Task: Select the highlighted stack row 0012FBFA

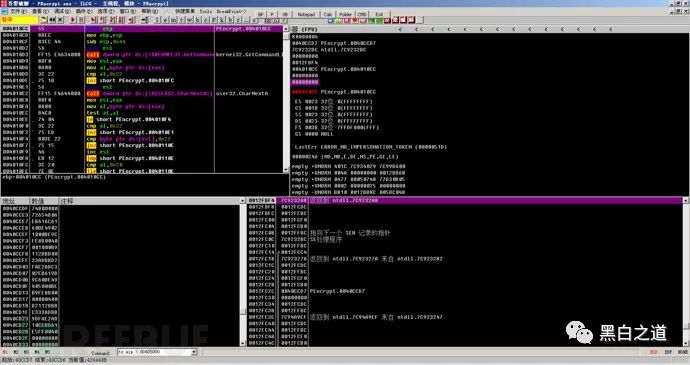Action: (x=466, y=200)
